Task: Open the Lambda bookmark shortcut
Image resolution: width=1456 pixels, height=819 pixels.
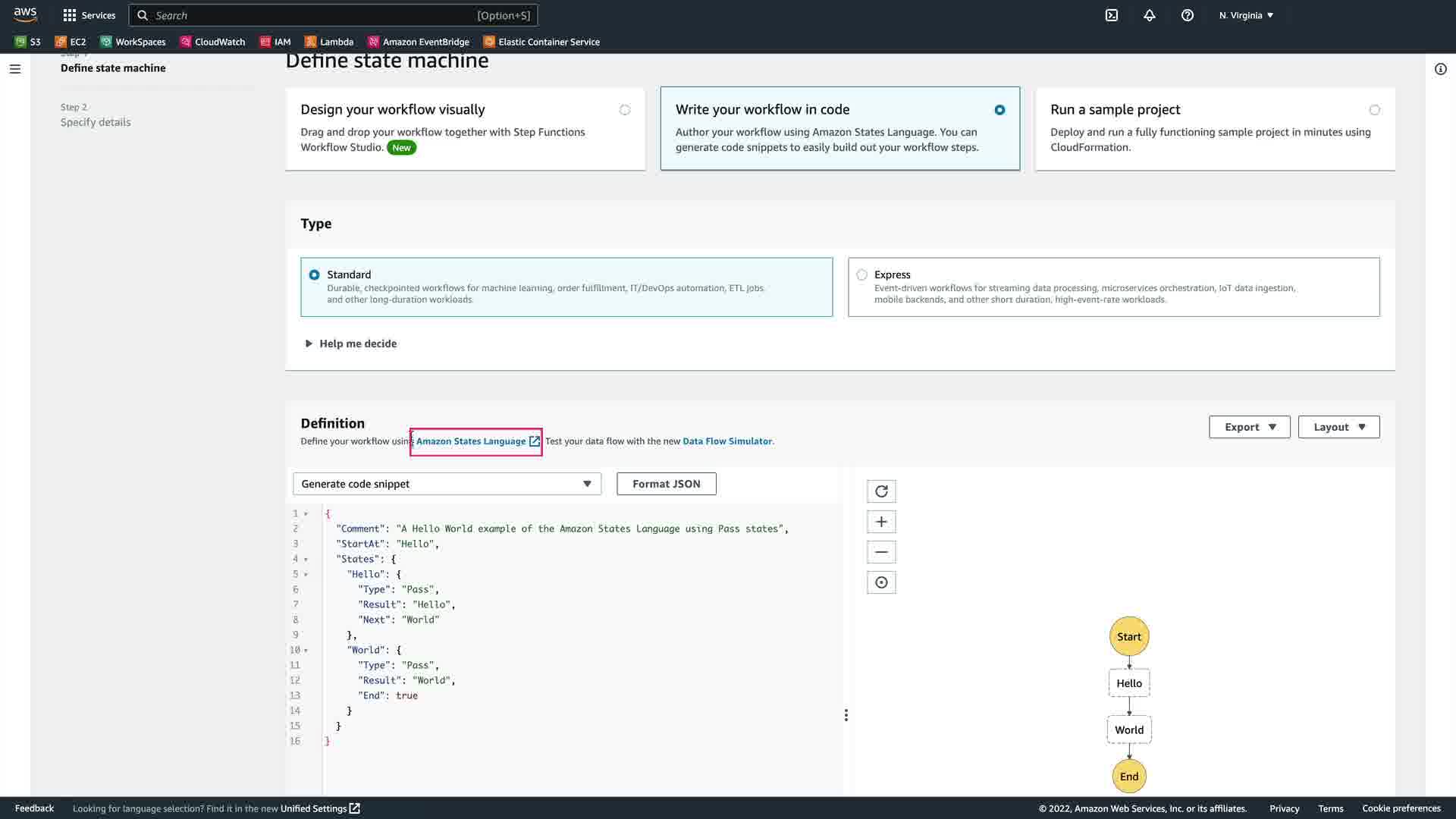Action: coord(329,42)
